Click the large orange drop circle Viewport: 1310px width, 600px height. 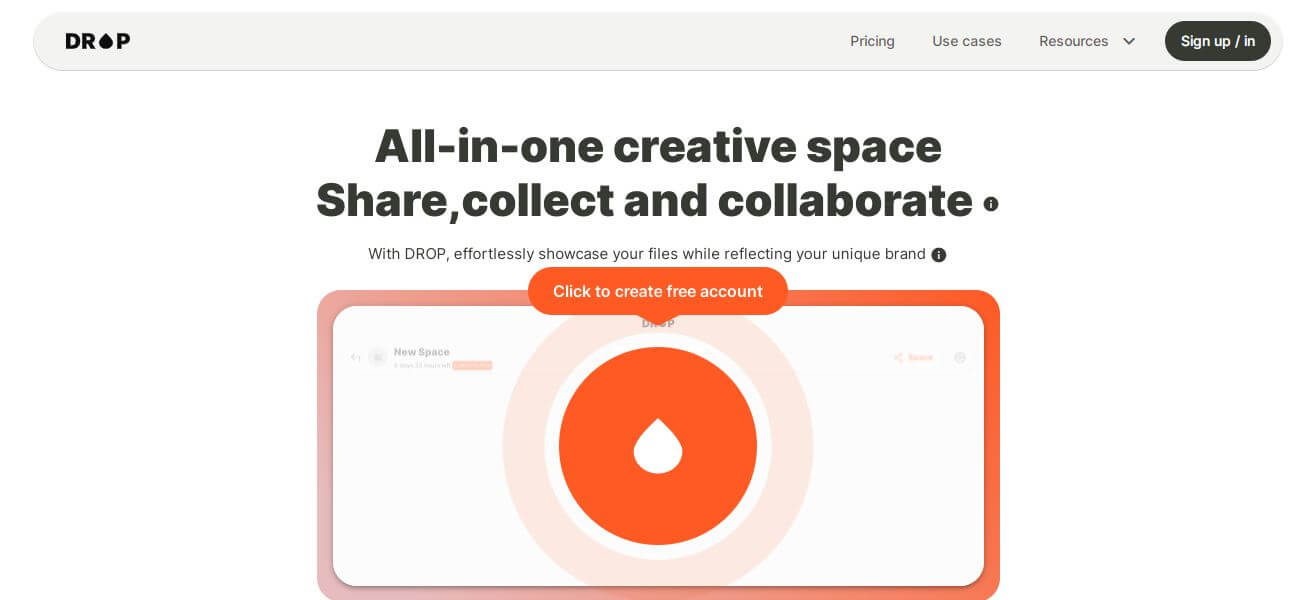click(x=658, y=446)
